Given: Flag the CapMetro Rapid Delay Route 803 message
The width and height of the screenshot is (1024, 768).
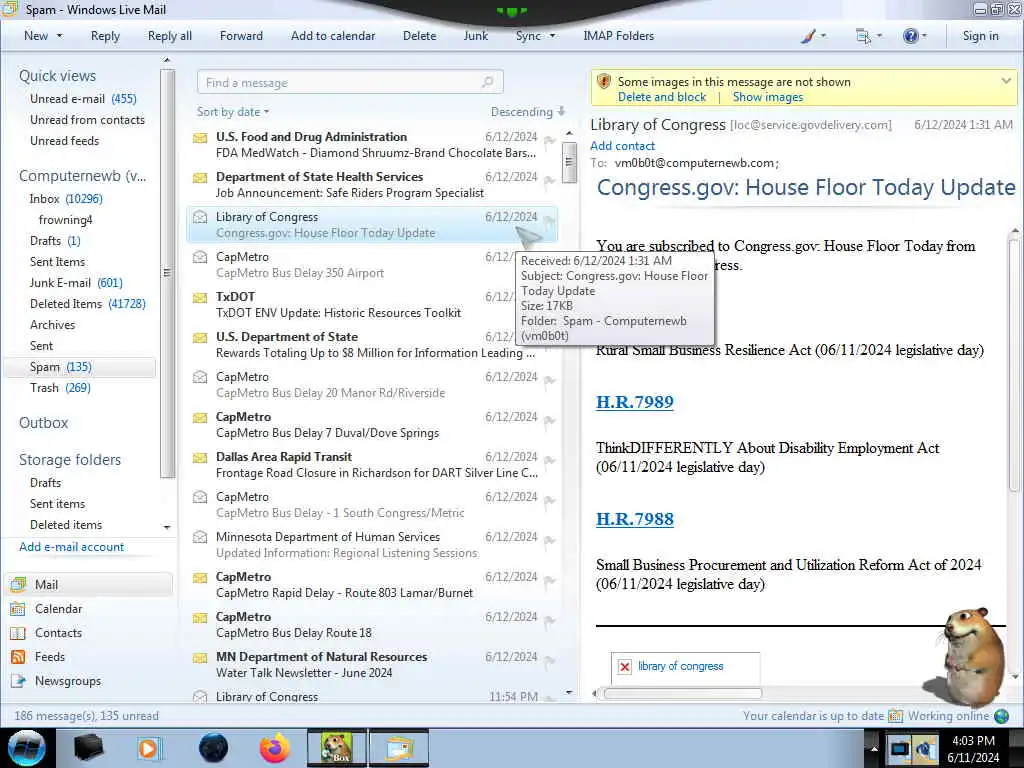Looking at the screenshot, I should point(549,581).
